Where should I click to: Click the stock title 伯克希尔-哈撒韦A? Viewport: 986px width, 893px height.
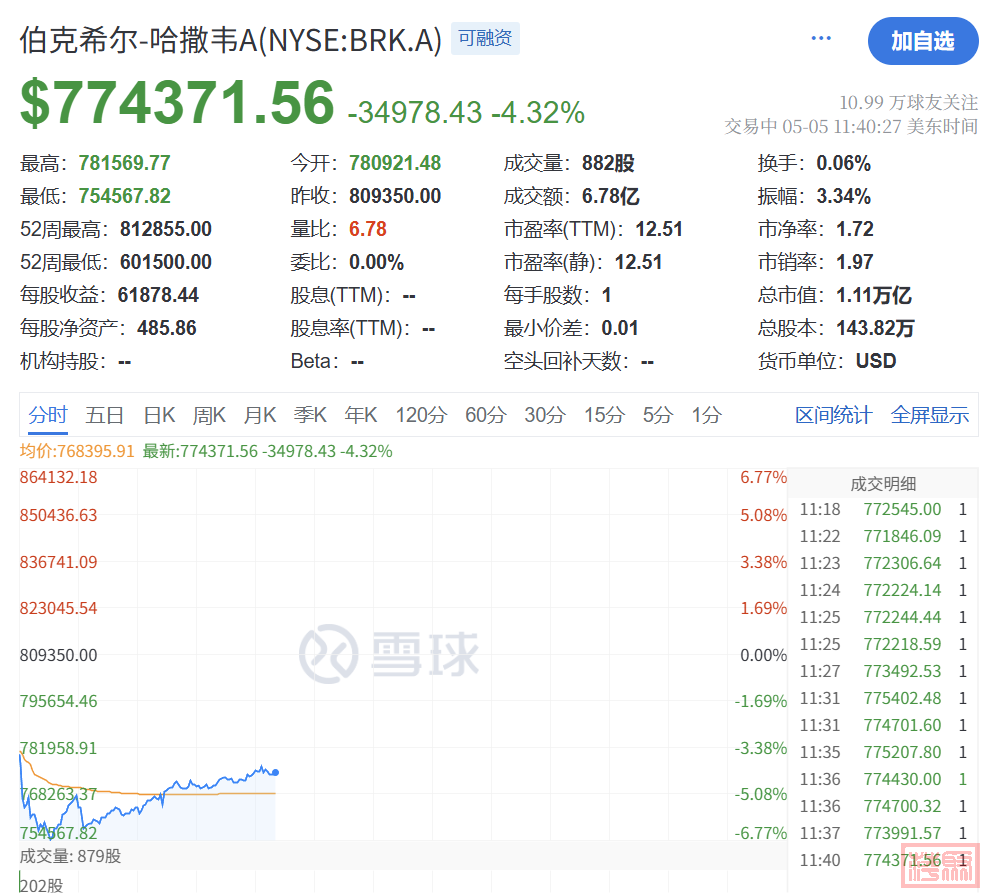pyautogui.click(x=231, y=40)
